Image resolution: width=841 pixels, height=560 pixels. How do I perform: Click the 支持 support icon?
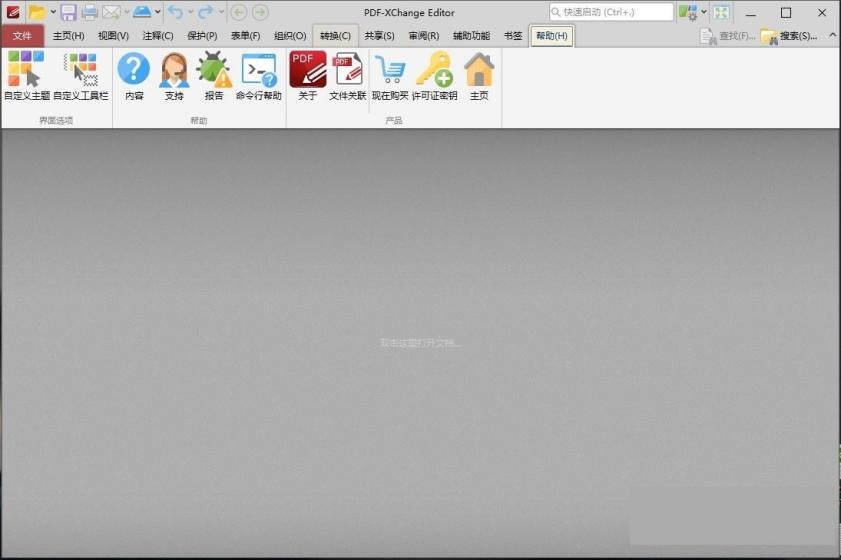point(174,76)
